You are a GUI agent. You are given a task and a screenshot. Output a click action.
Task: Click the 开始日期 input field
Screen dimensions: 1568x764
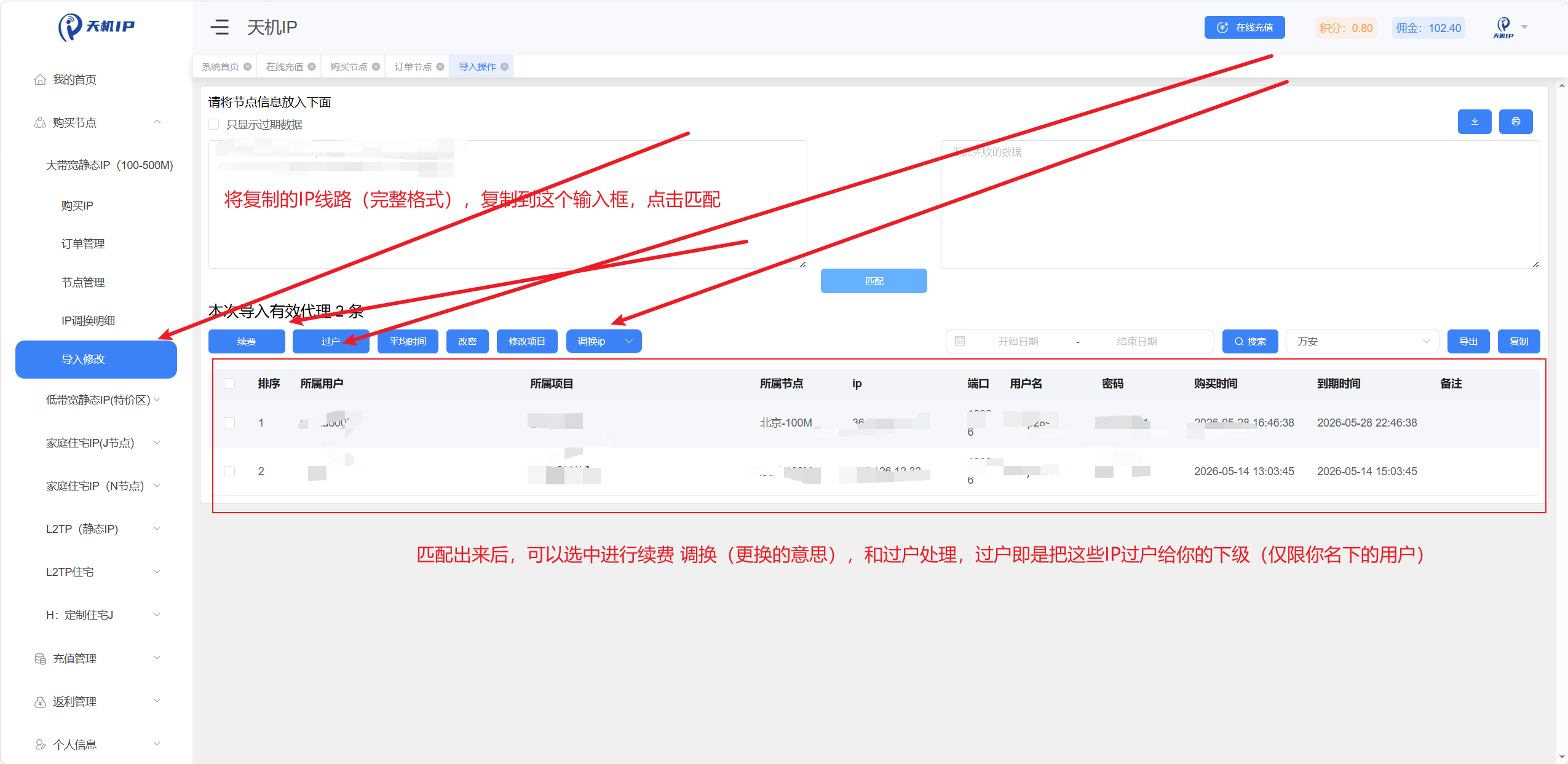1018,341
